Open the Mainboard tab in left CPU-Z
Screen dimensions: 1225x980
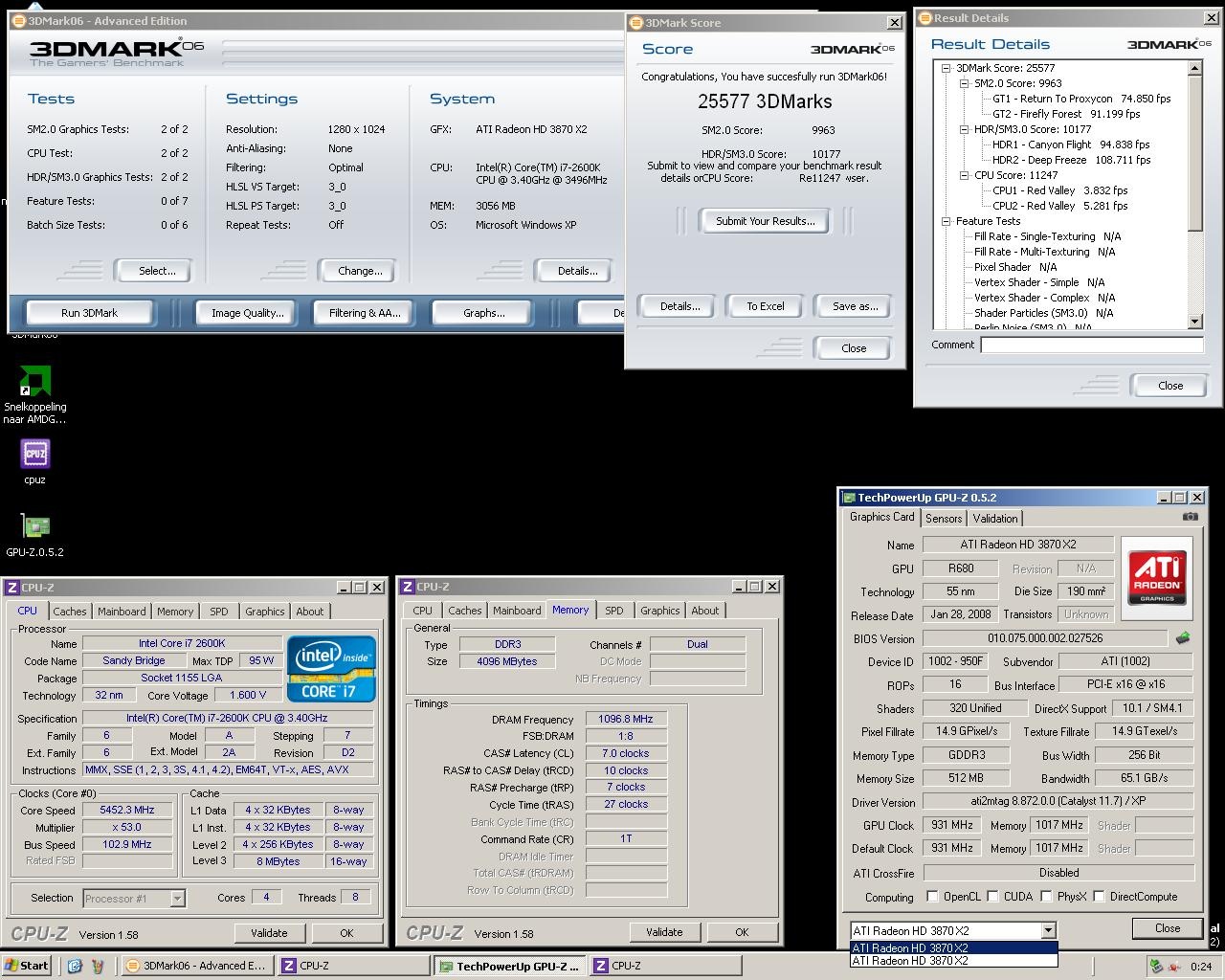point(122,612)
